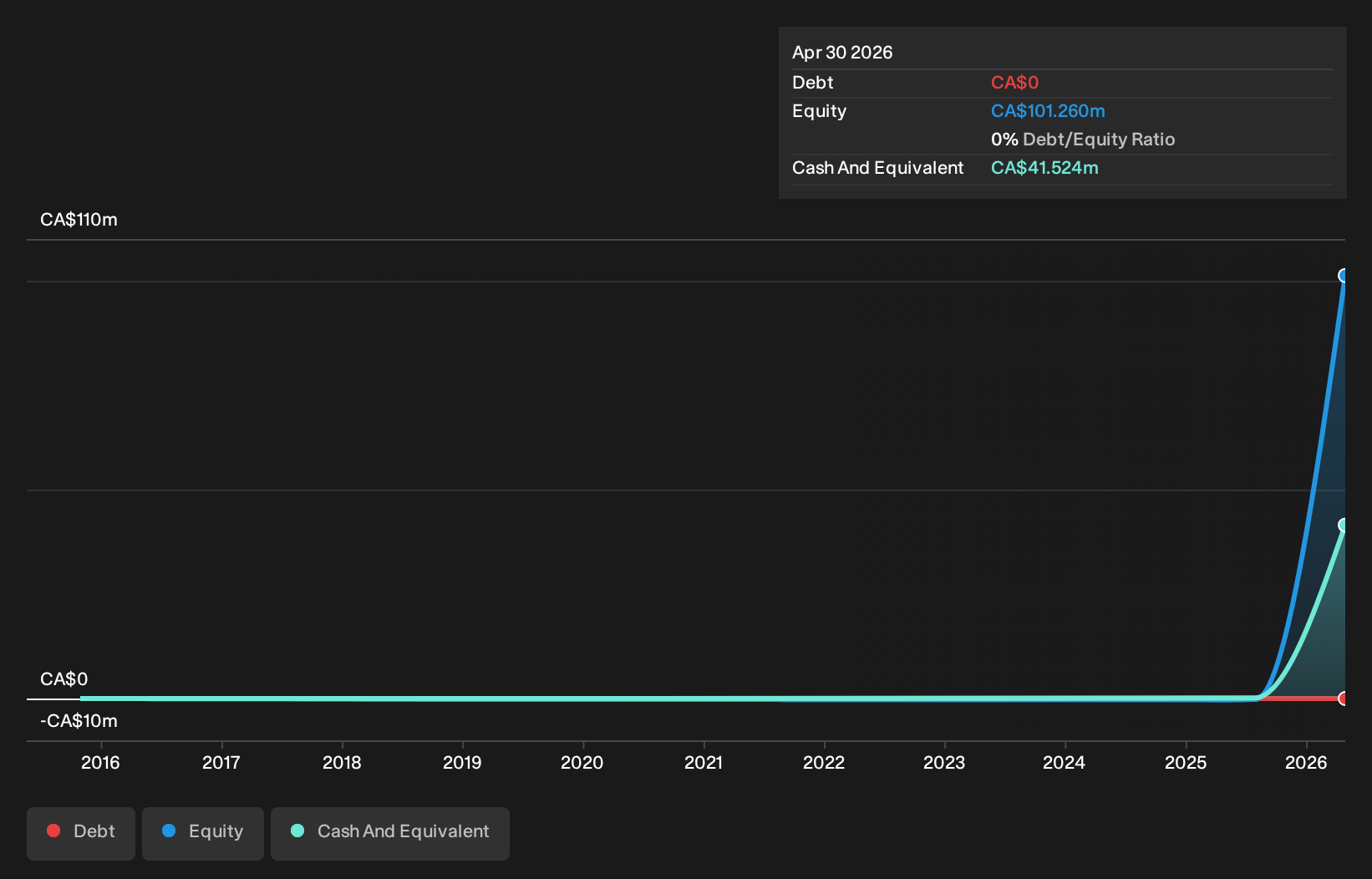This screenshot has height=879, width=1372.
Task: Click the 2017 x-axis label
Action: tap(221, 762)
